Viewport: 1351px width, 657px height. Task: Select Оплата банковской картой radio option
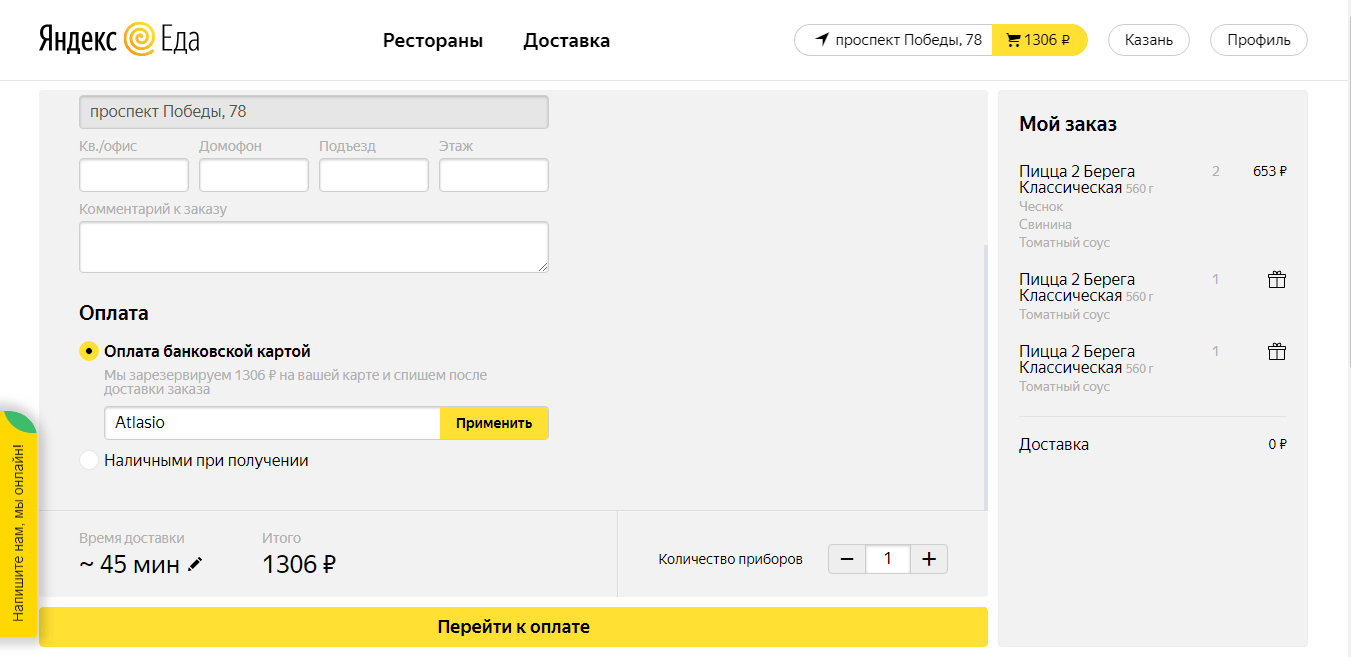tap(89, 352)
